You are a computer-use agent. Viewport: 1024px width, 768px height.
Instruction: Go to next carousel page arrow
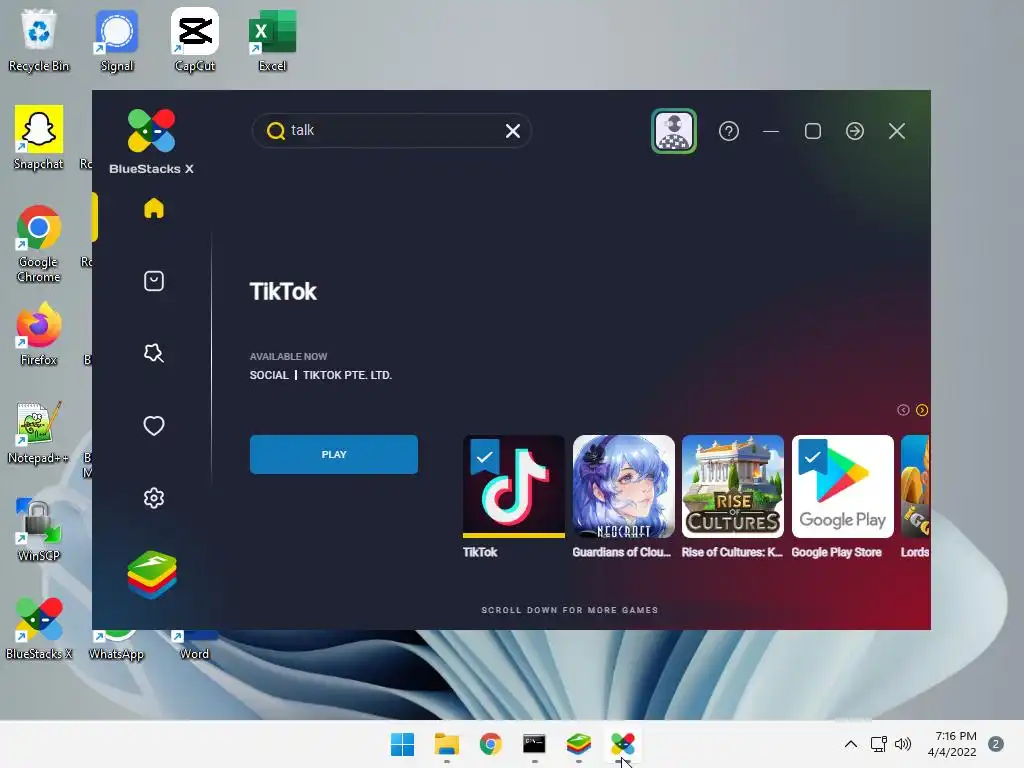point(922,410)
